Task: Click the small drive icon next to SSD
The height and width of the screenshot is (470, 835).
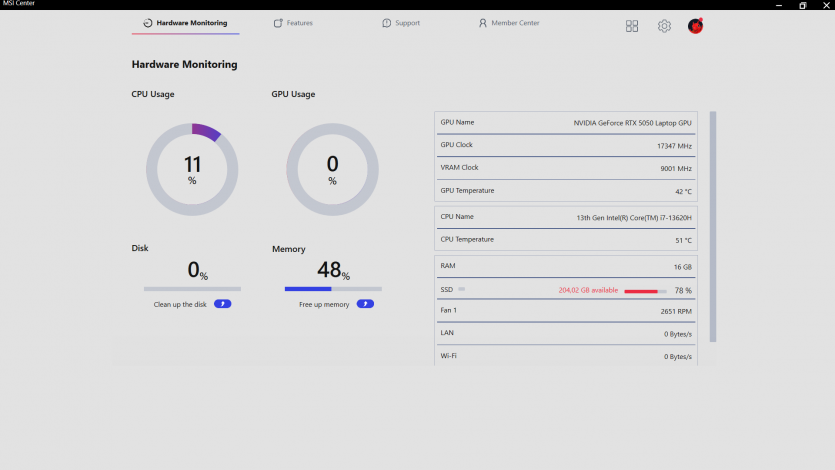Action: click(462, 290)
